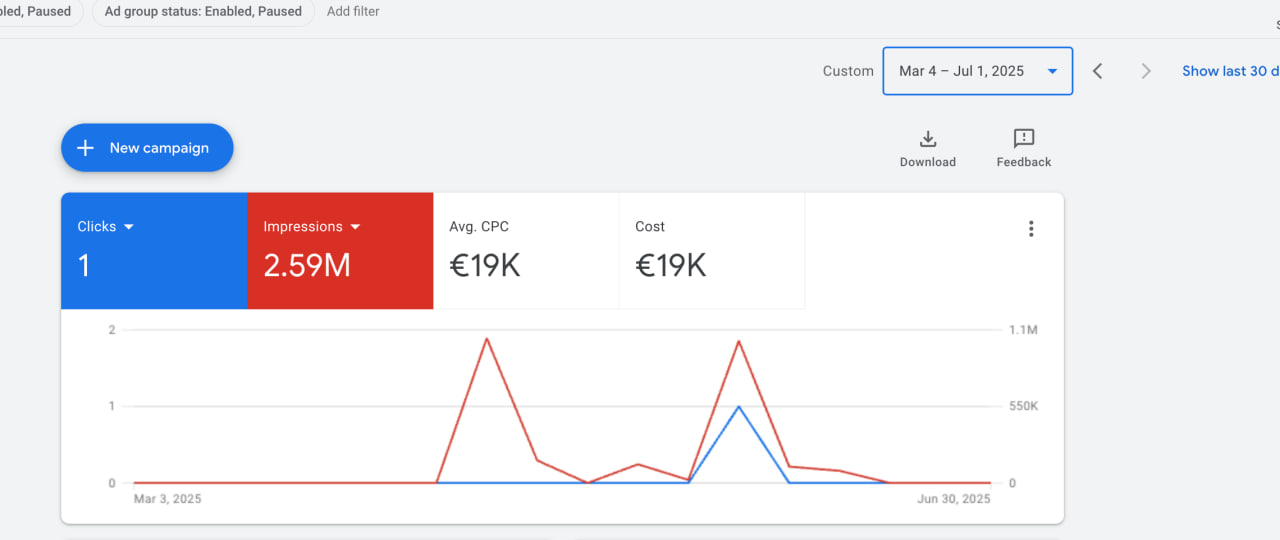Open the chart's three-dot more options menu
The image size is (1280, 540).
pyautogui.click(x=1031, y=229)
